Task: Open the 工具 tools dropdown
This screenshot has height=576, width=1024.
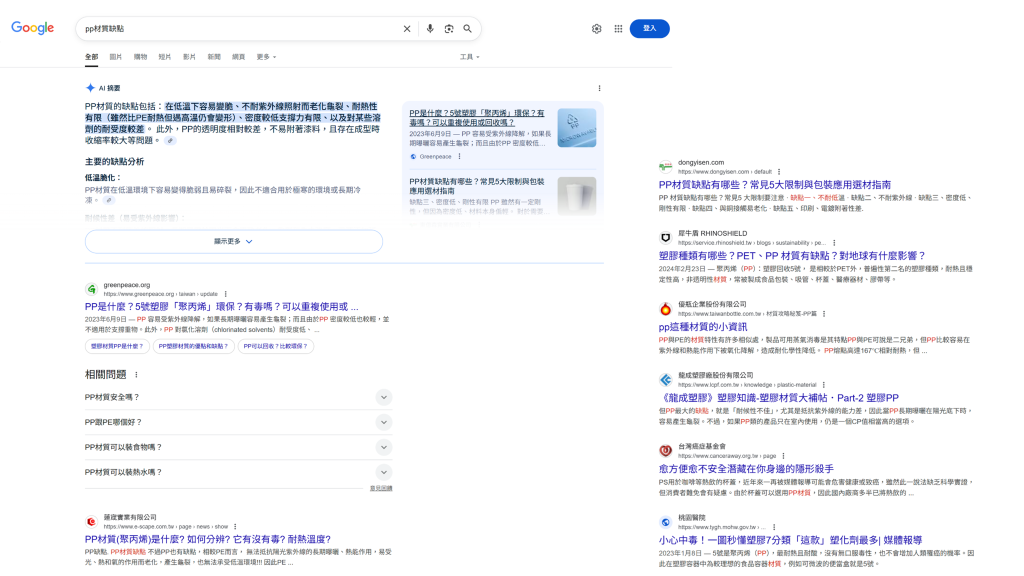Action: (469, 57)
